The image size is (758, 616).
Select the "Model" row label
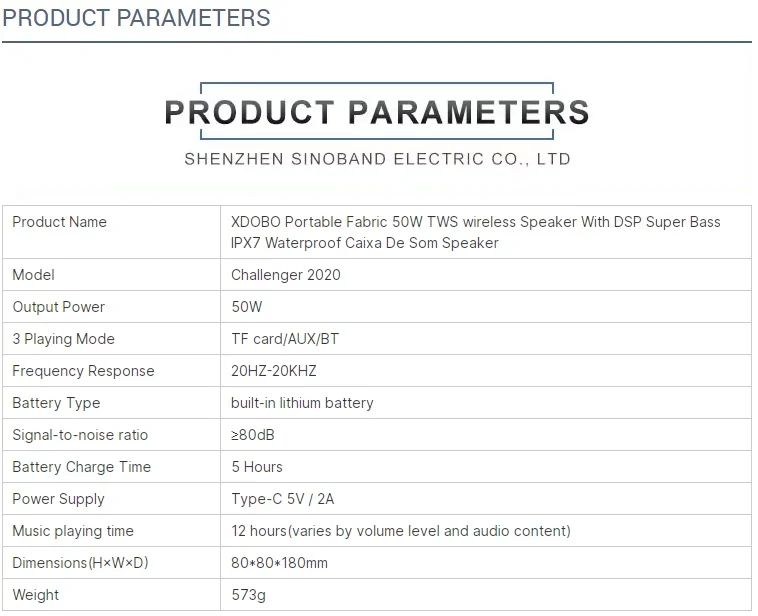33,275
